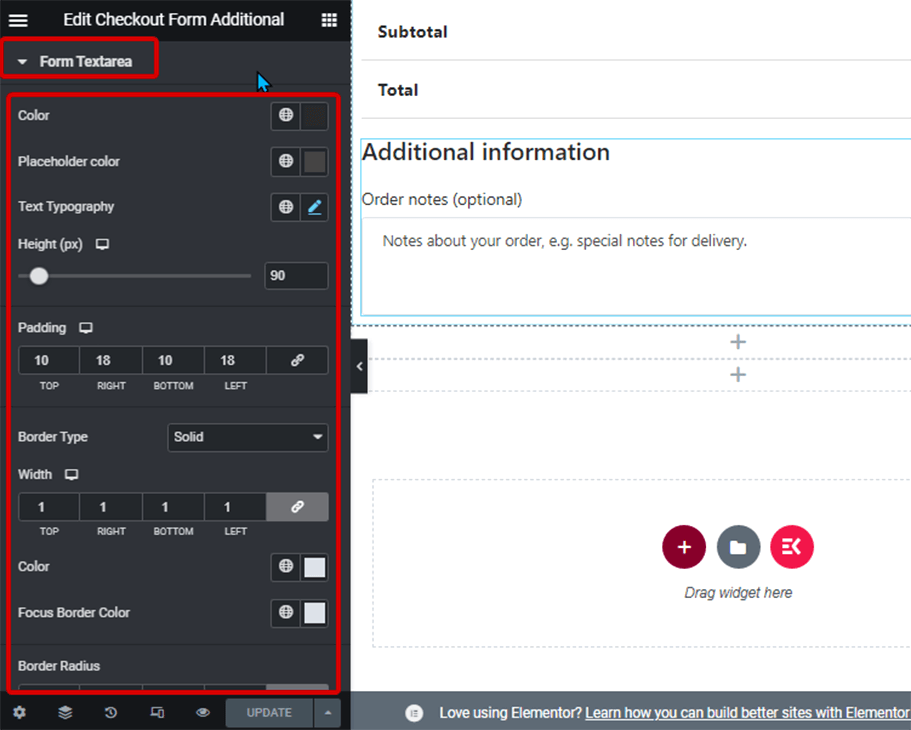Toggle linked values for border Width
Screen dimensions: 911x730
coord(297,507)
